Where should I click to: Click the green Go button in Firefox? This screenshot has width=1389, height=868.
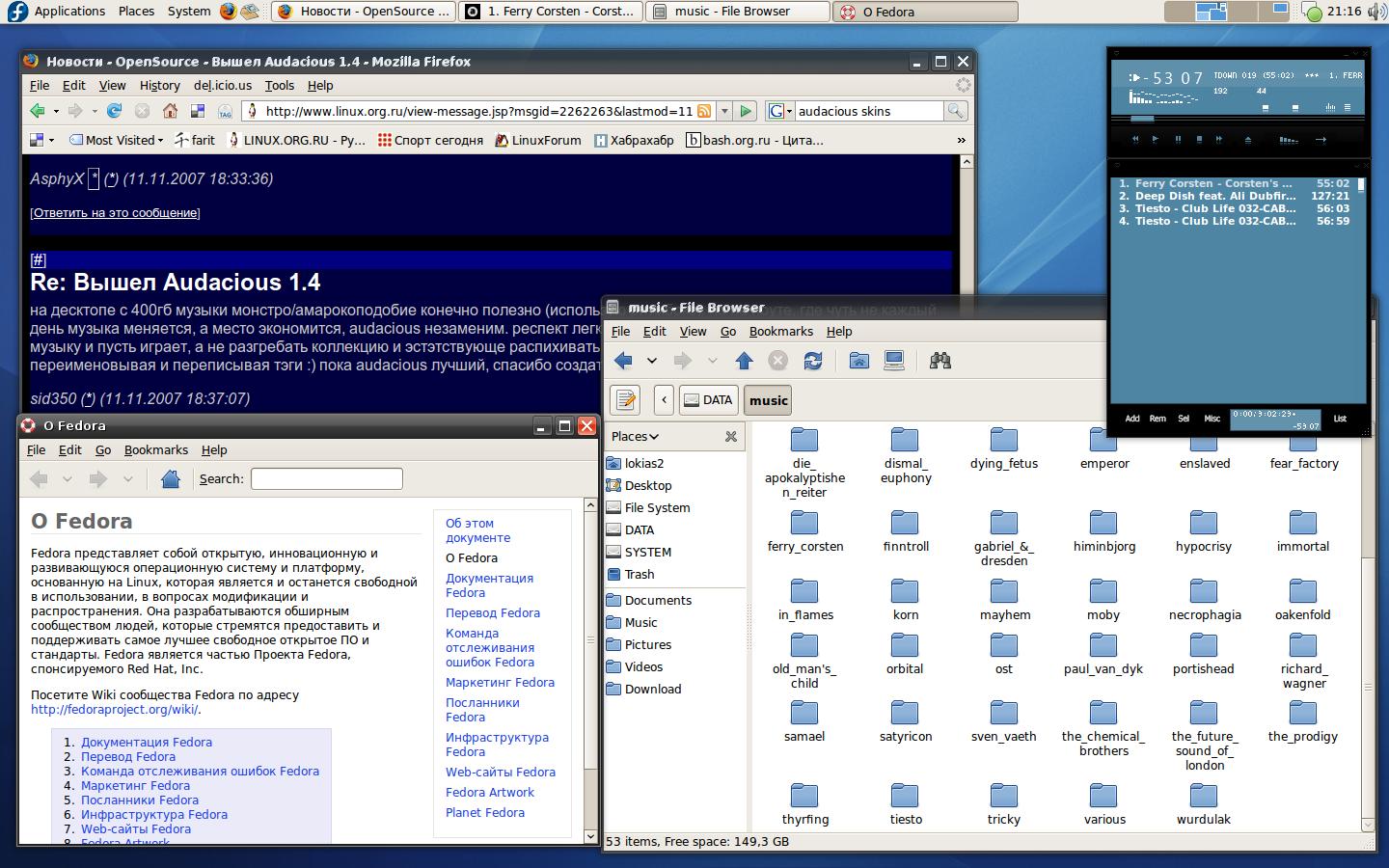click(746, 111)
